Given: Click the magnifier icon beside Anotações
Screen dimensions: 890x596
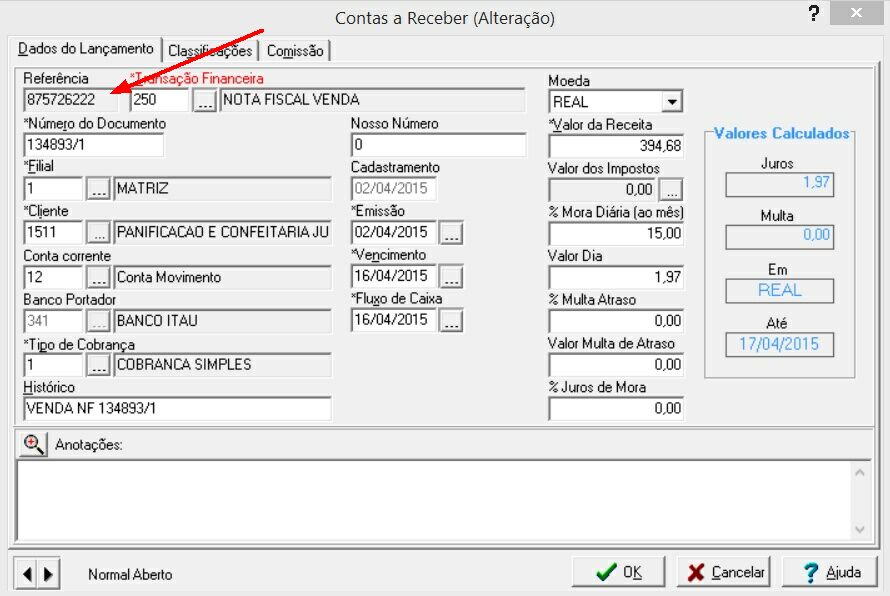Looking at the screenshot, I should point(33,444).
